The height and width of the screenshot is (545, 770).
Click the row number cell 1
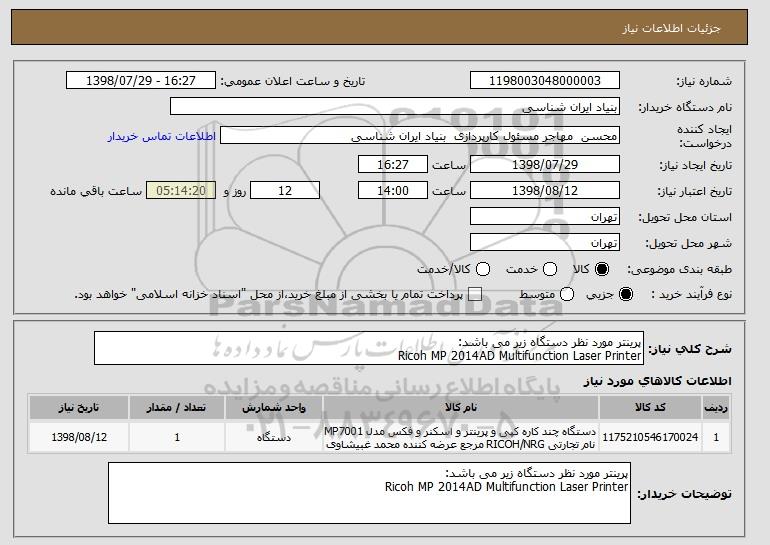pos(716,437)
